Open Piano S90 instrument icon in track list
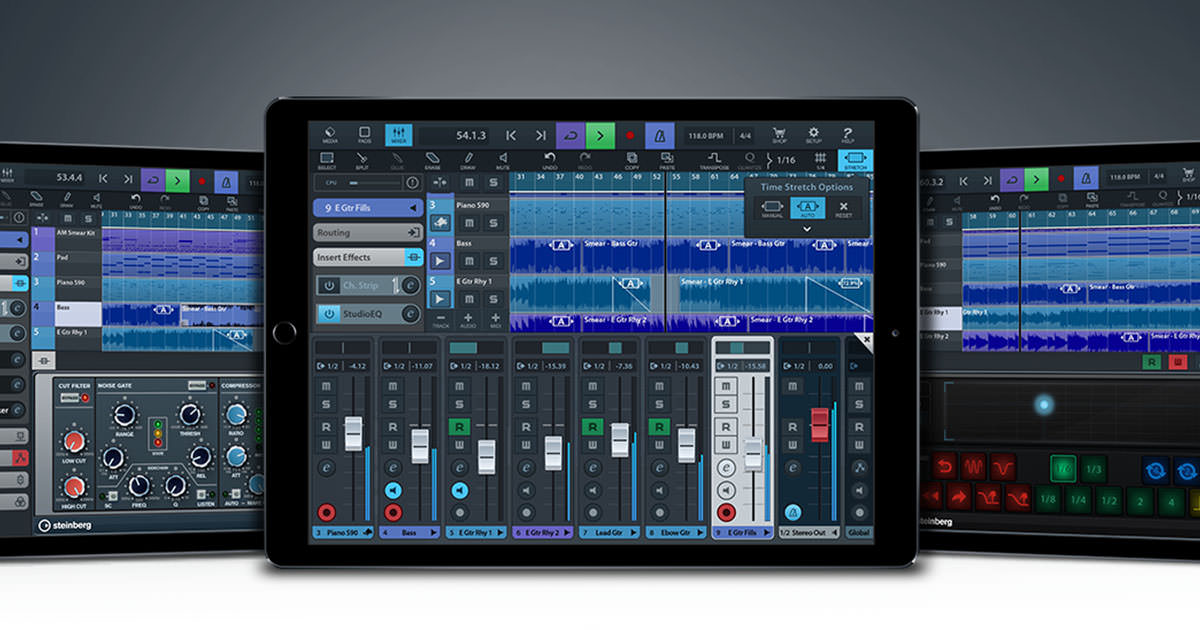The image size is (1200, 630). coord(440,222)
